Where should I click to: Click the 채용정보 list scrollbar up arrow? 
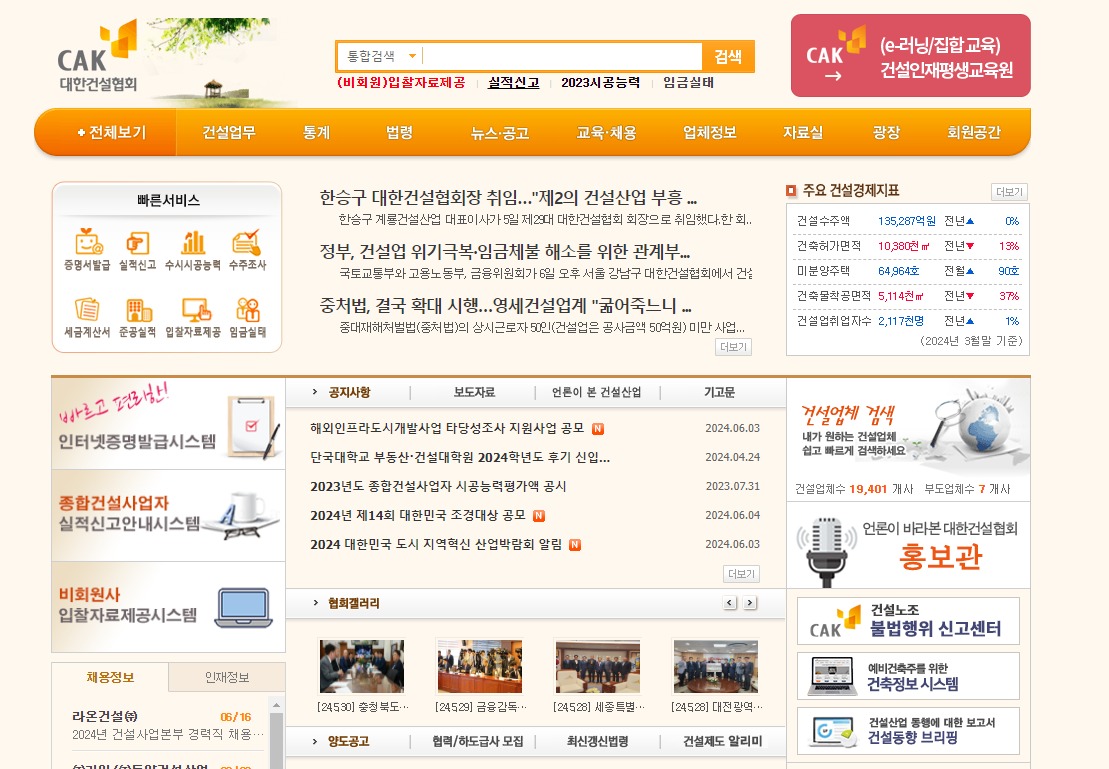(x=277, y=705)
